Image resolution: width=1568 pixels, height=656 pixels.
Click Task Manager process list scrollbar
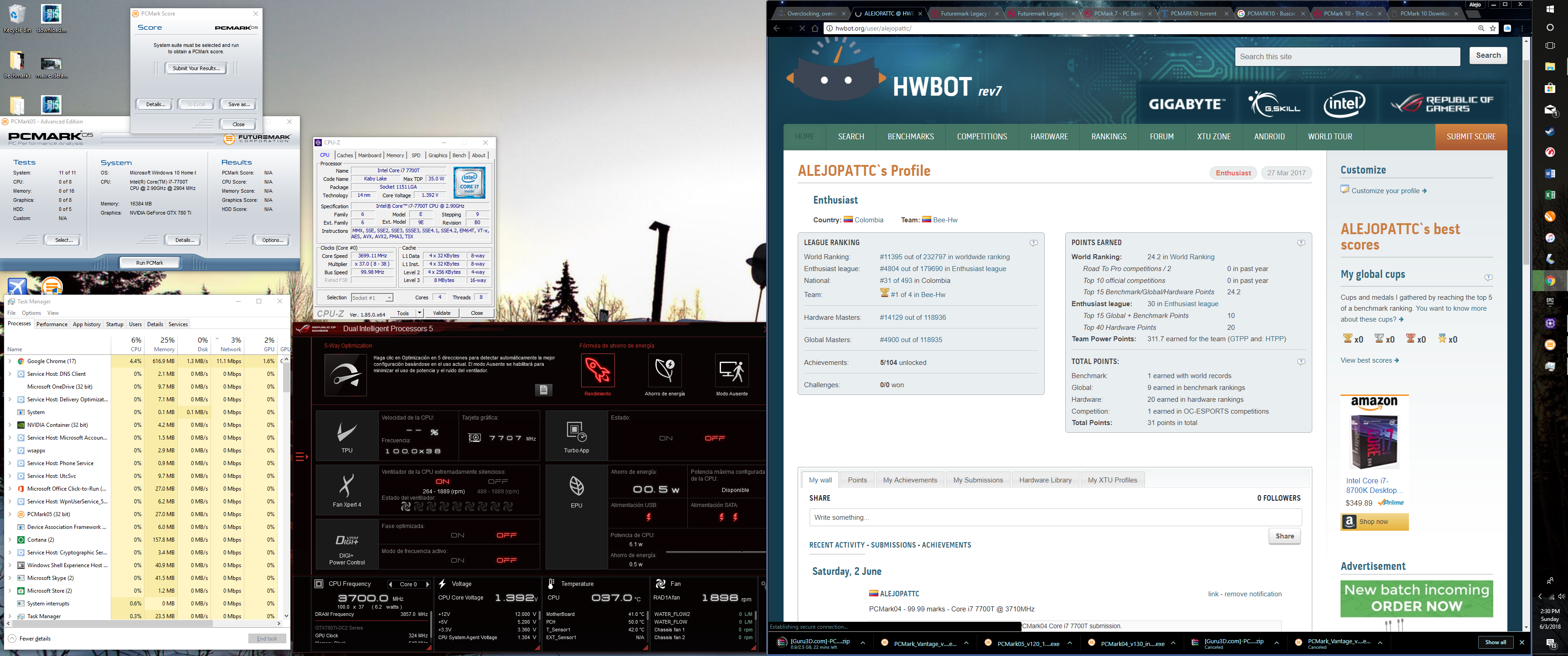[286, 377]
